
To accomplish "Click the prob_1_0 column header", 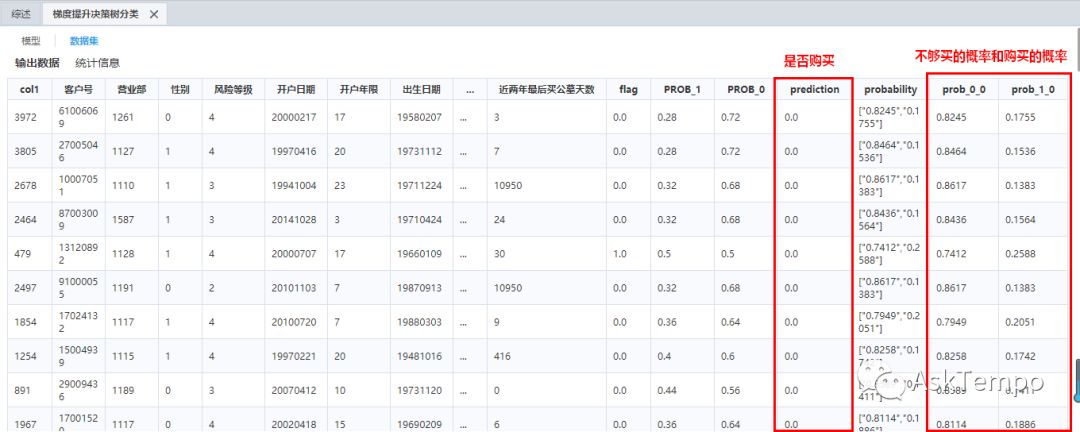I will [x=1033, y=90].
